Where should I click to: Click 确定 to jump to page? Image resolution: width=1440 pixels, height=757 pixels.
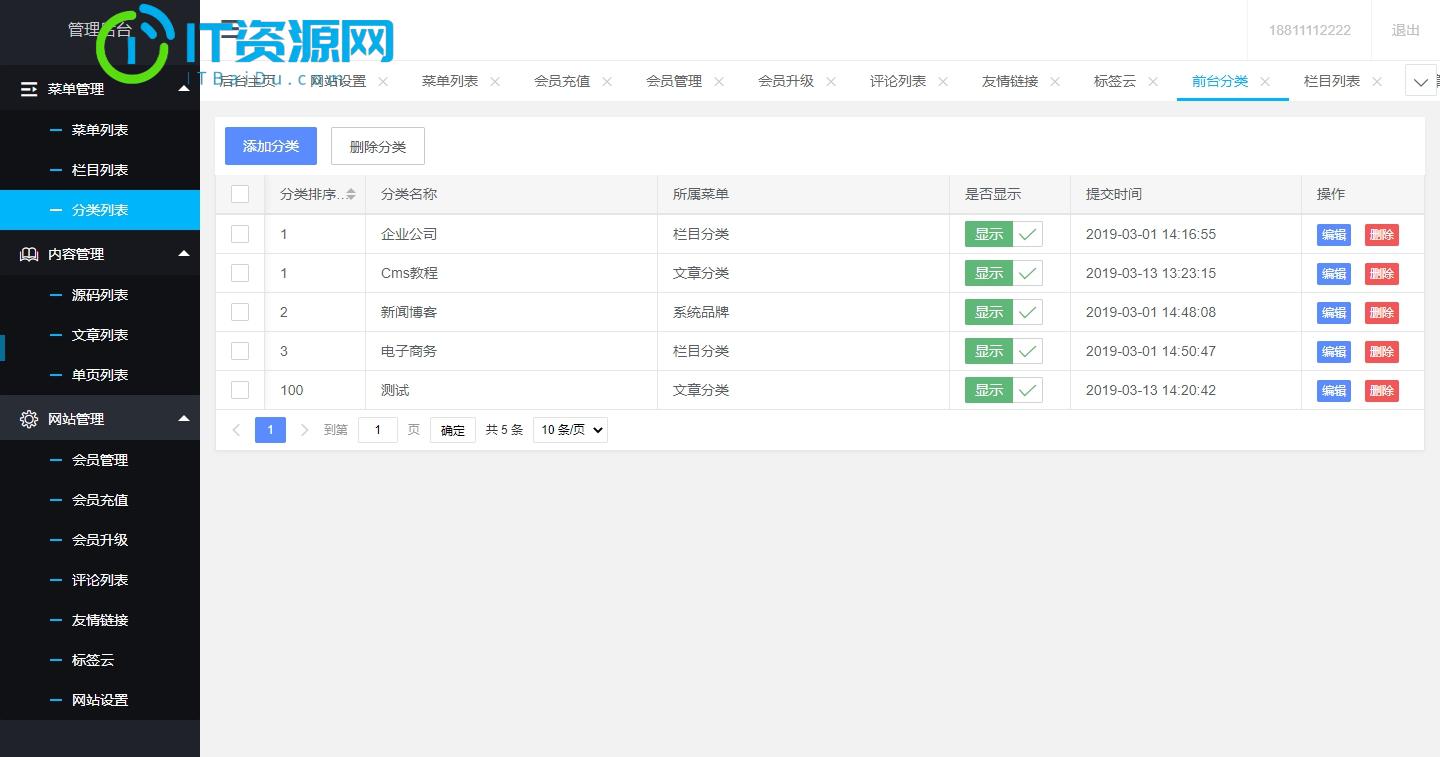453,430
